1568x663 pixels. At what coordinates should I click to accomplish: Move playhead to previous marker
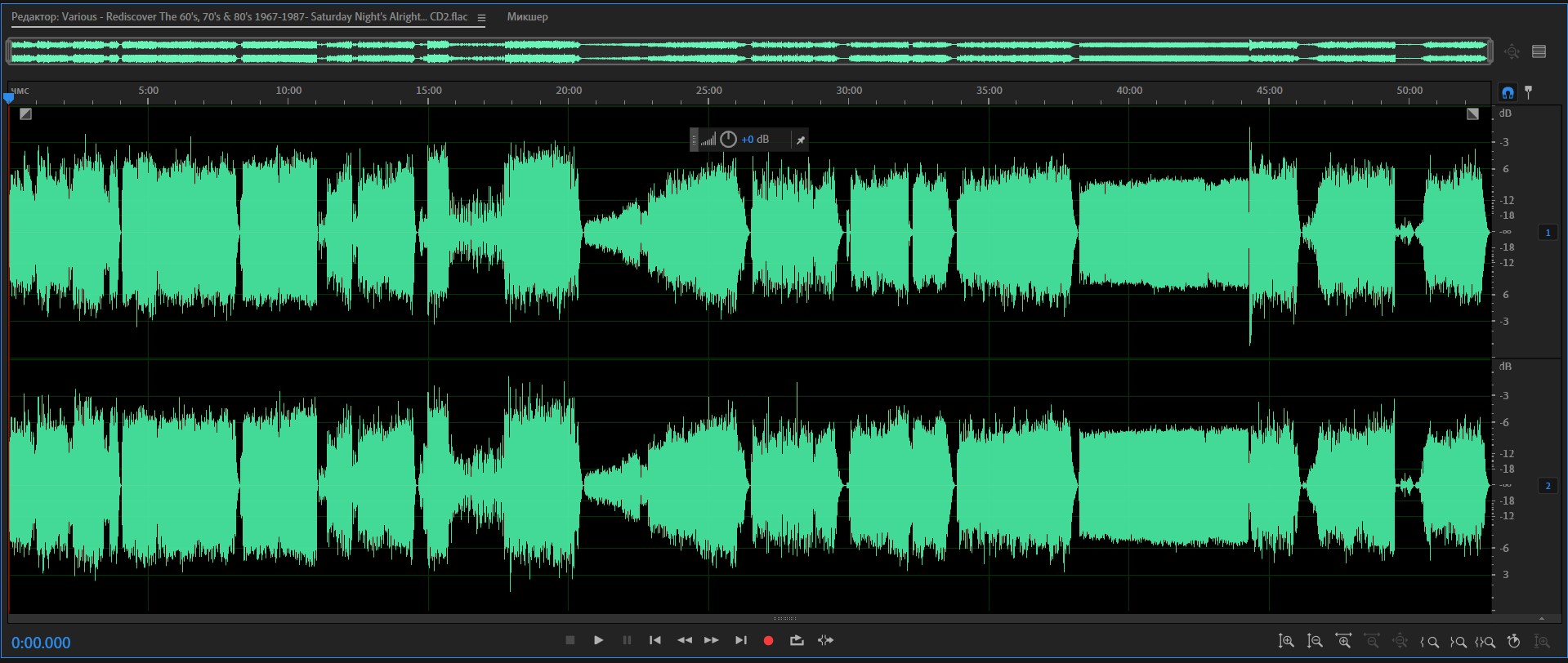654,641
